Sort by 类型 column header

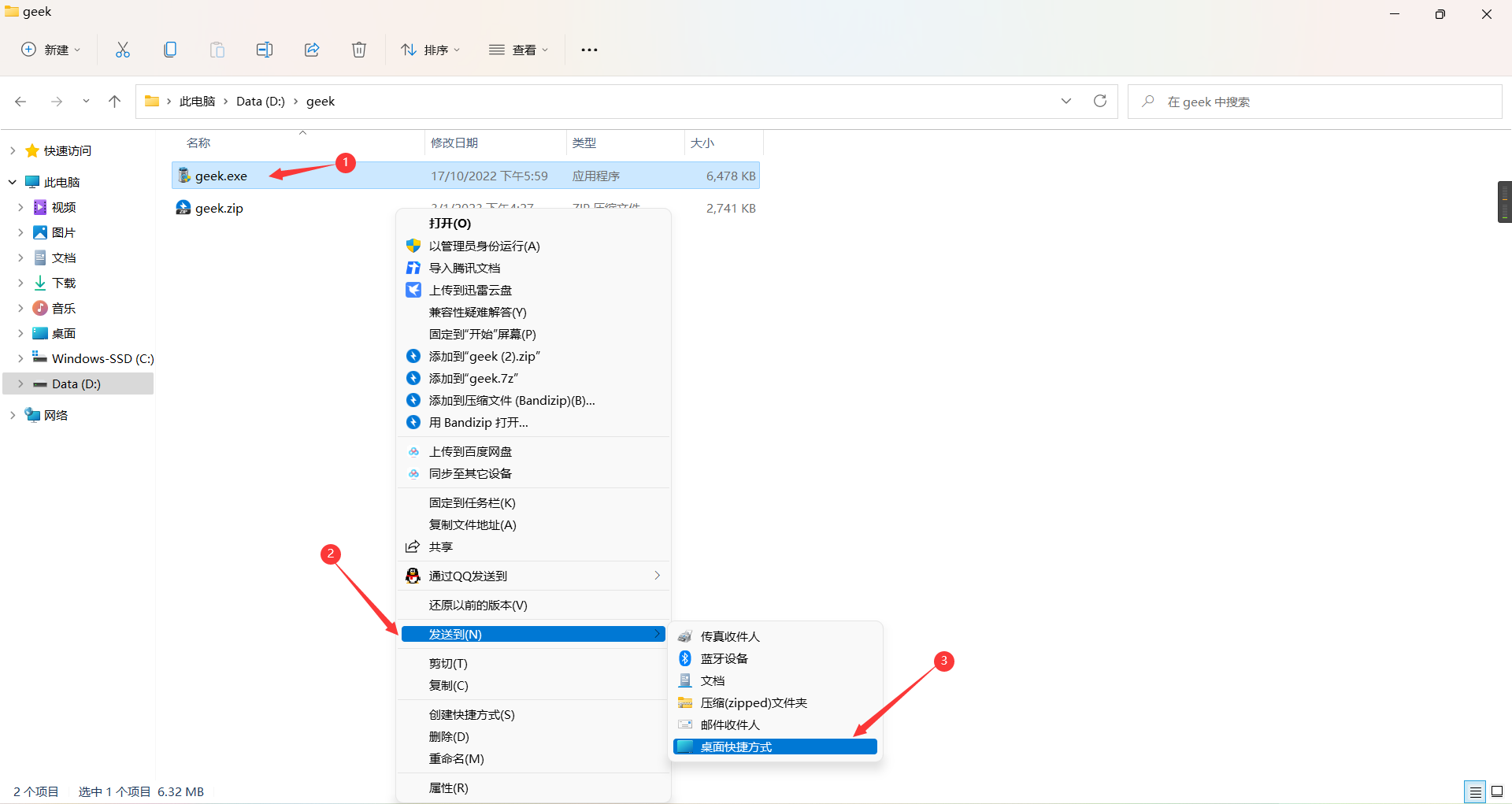584,143
